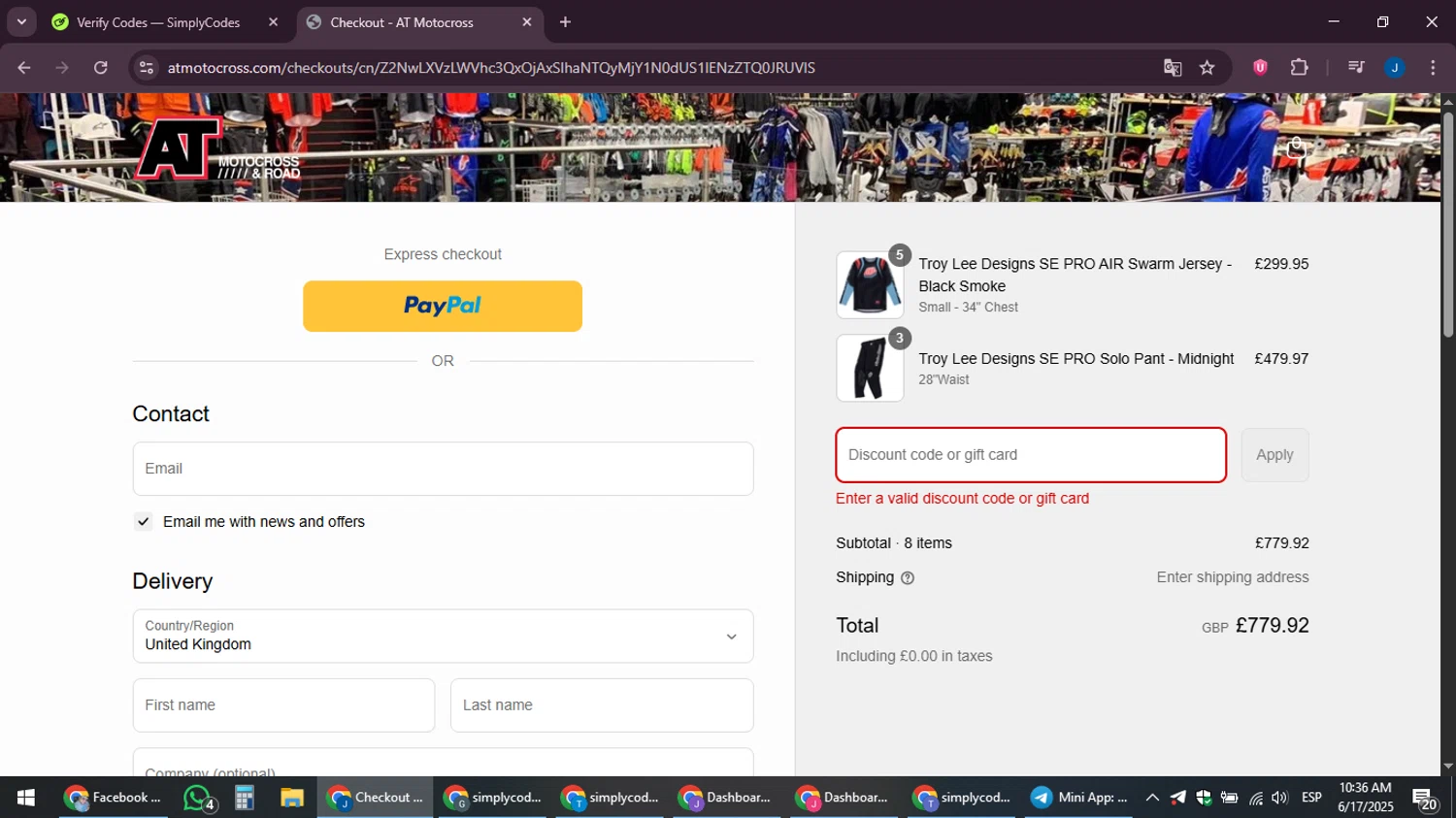
Task: Go back with browser back arrow
Action: click(x=24, y=68)
